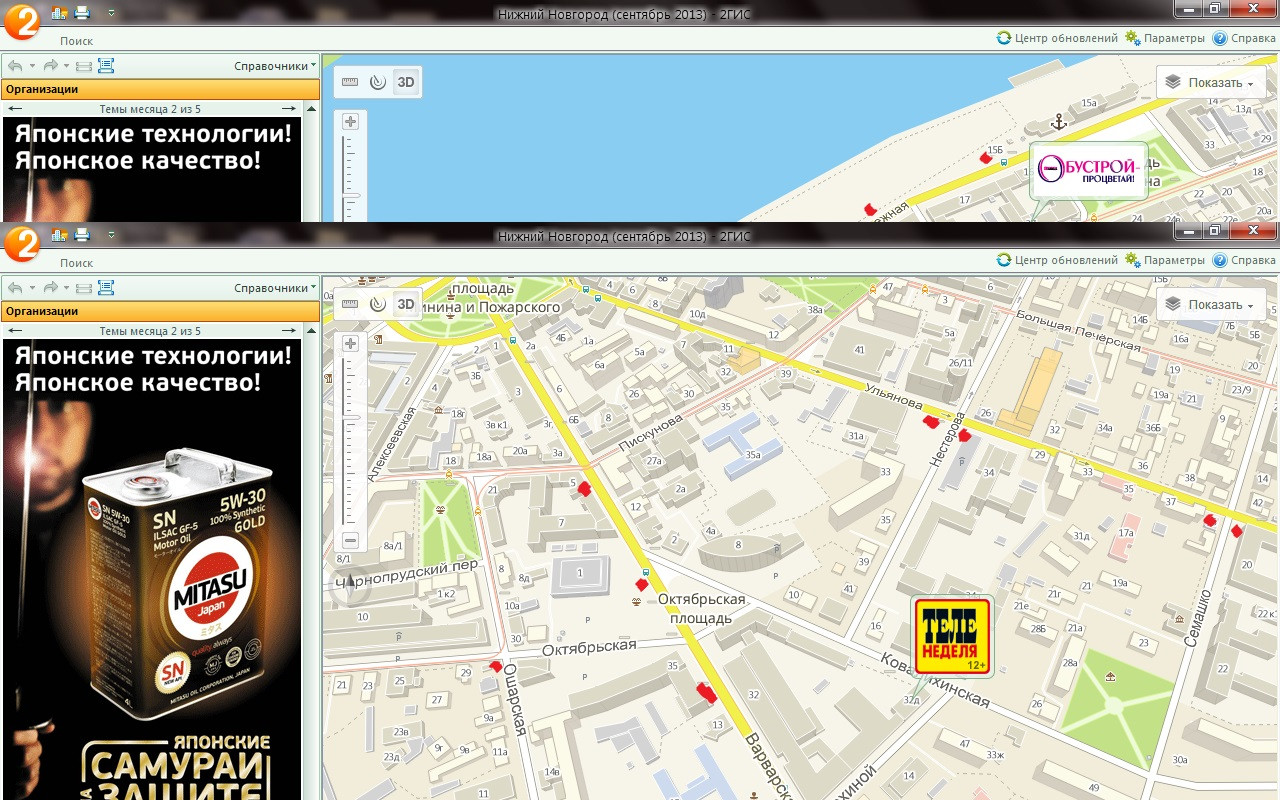Open the 2GIS orange application menu in upper window
The width and height of the screenshot is (1280, 800).
click(20, 22)
